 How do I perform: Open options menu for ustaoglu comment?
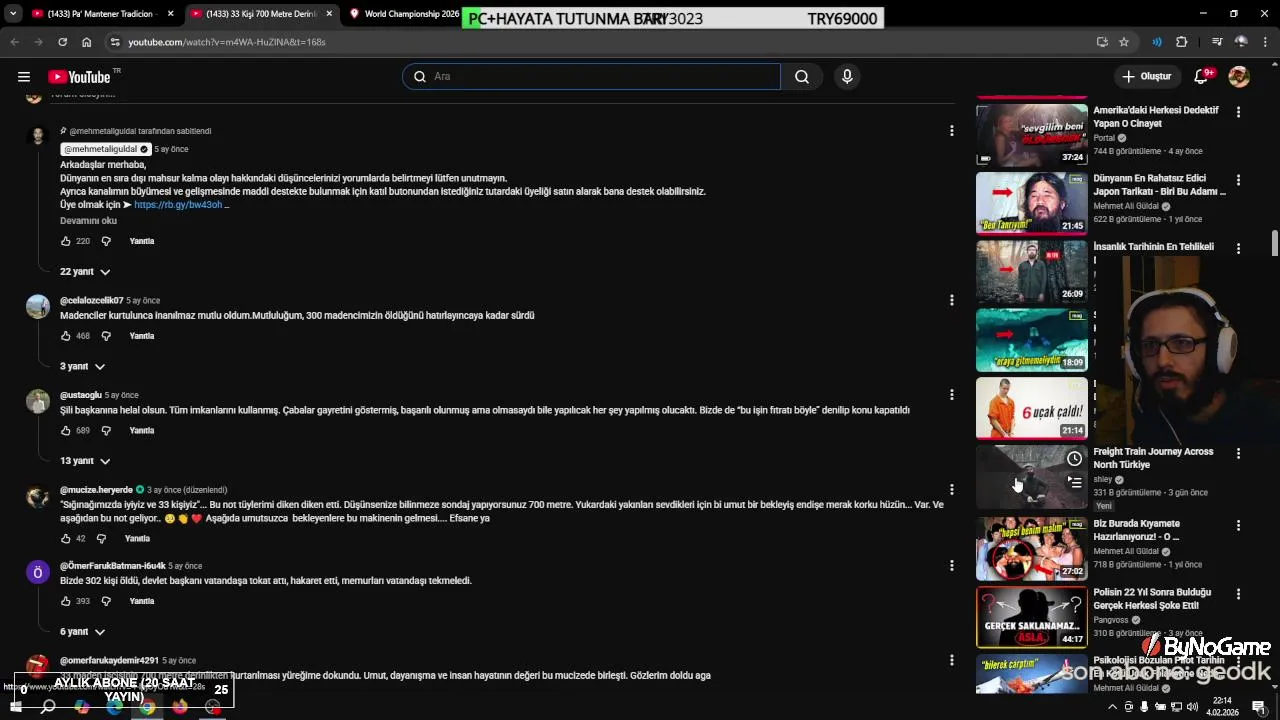tap(951, 395)
